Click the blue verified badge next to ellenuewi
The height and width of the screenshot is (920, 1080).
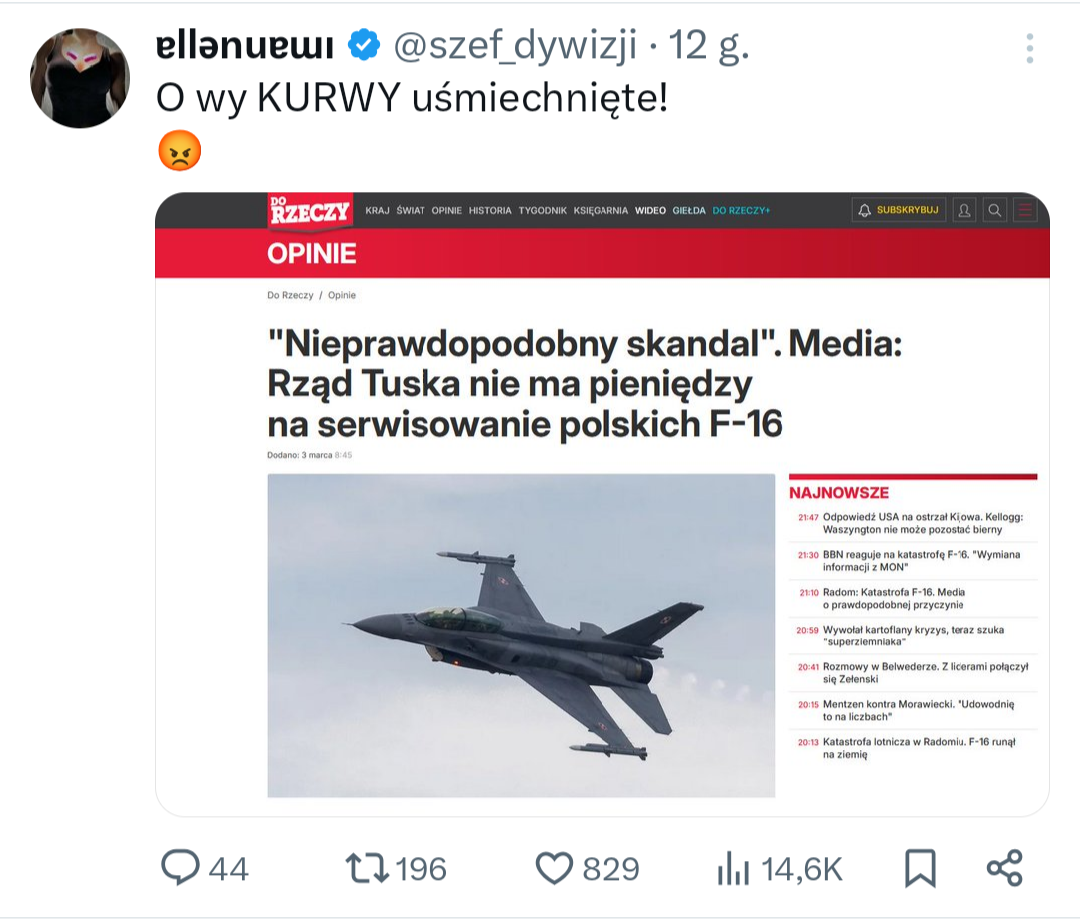(x=363, y=44)
